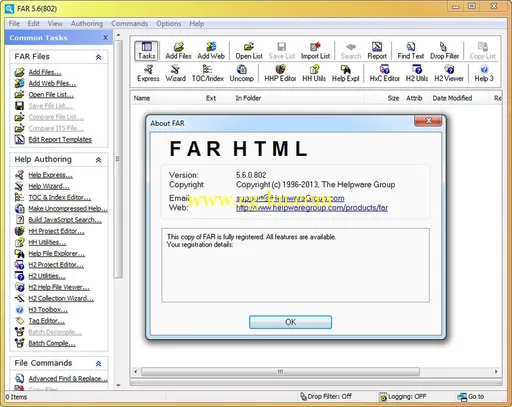The width and height of the screenshot is (512, 407).
Task: Open the Edit menu
Action: 34,24
